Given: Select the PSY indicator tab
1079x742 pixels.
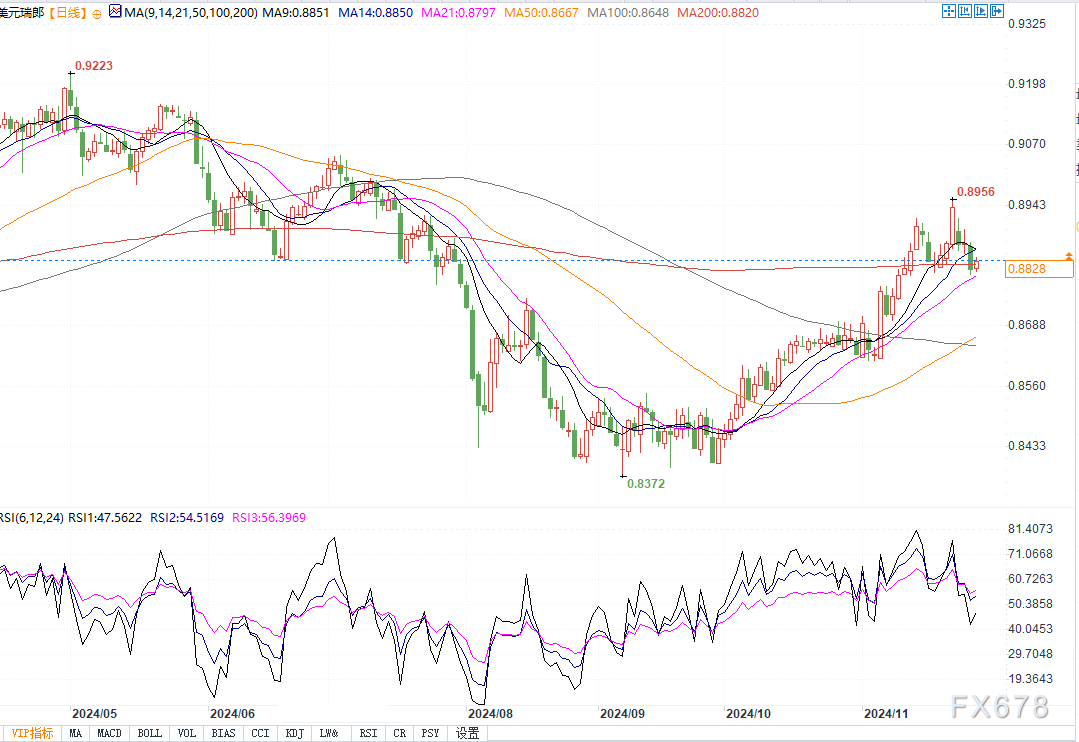Looking at the screenshot, I should (429, 733).
